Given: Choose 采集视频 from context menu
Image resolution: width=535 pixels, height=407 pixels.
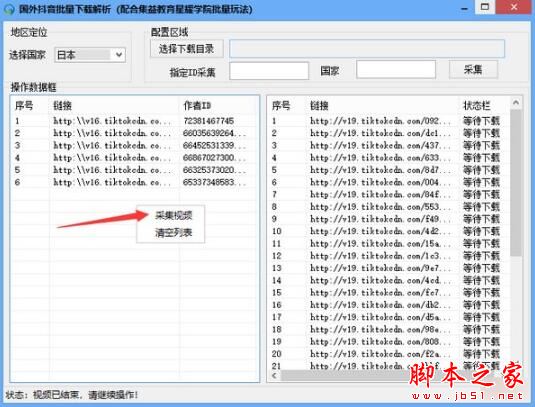Looking at the screenshot, I should click(174, 215).
